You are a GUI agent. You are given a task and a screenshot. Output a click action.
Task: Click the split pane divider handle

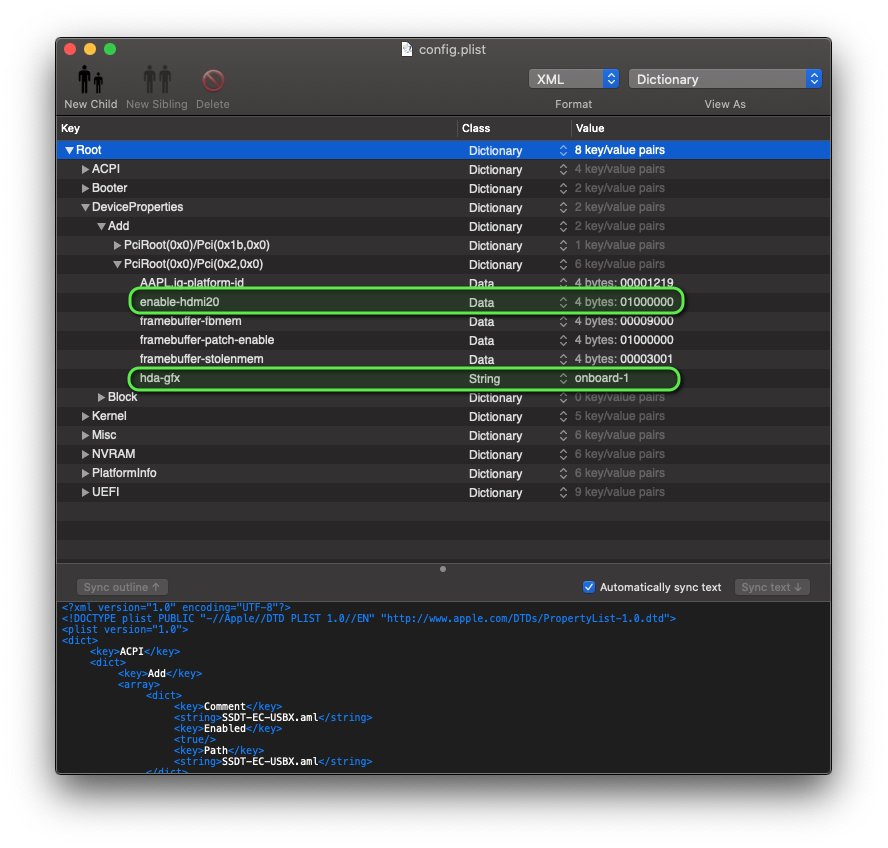tap(443, 569)
